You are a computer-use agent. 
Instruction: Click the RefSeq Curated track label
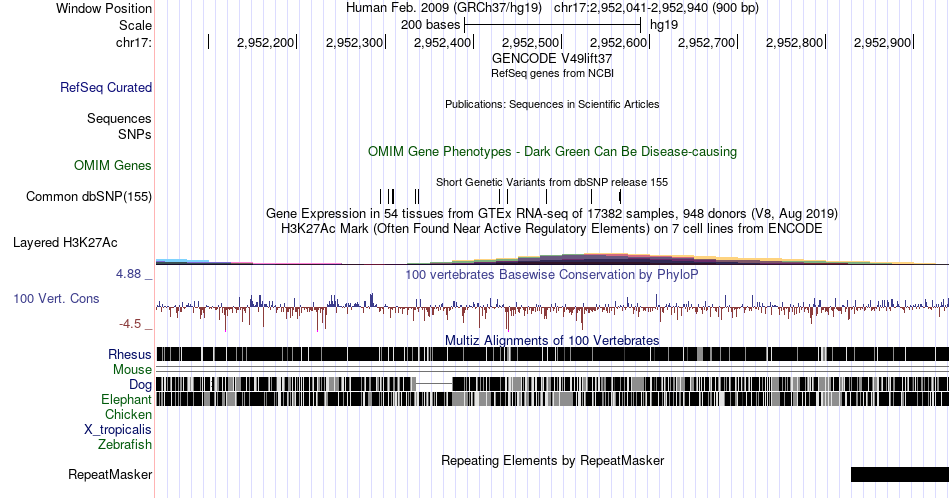pos(106,87)
